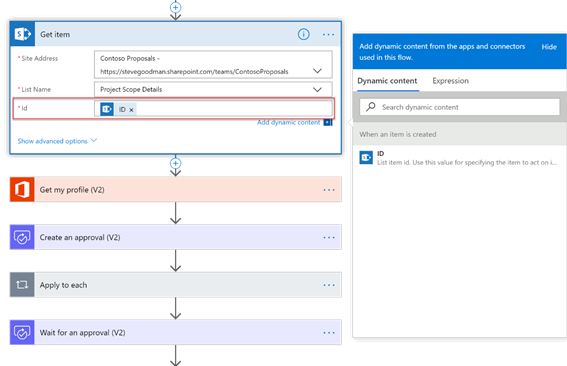Click the search magnifier icon in dynamic content

pyautogui.click(x=371, y=107)
